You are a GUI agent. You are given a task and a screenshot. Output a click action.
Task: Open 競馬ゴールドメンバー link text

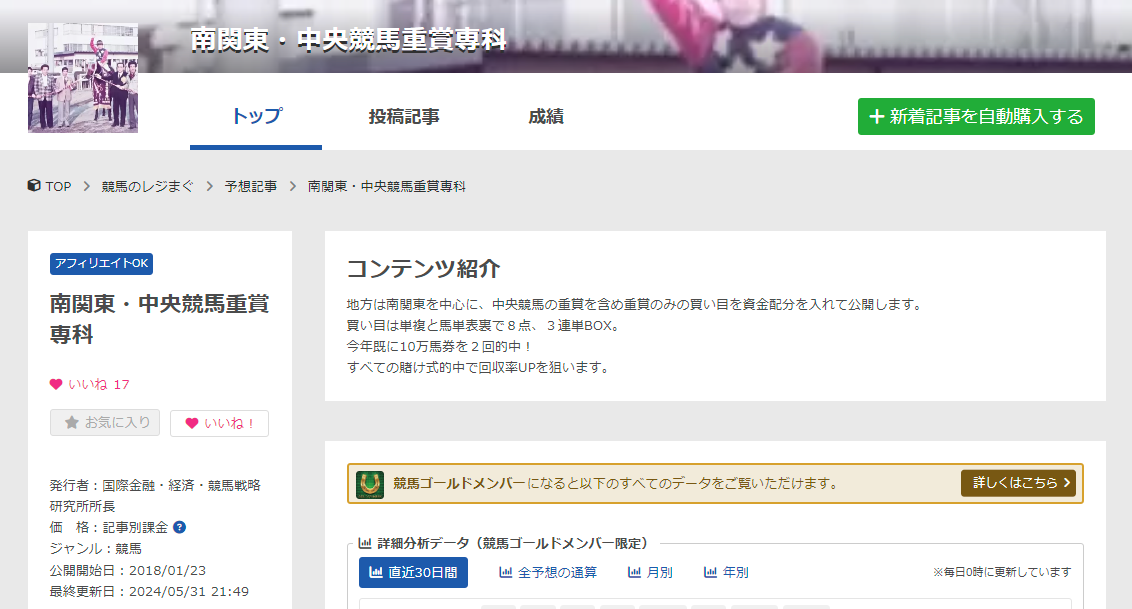coord(458,483)
